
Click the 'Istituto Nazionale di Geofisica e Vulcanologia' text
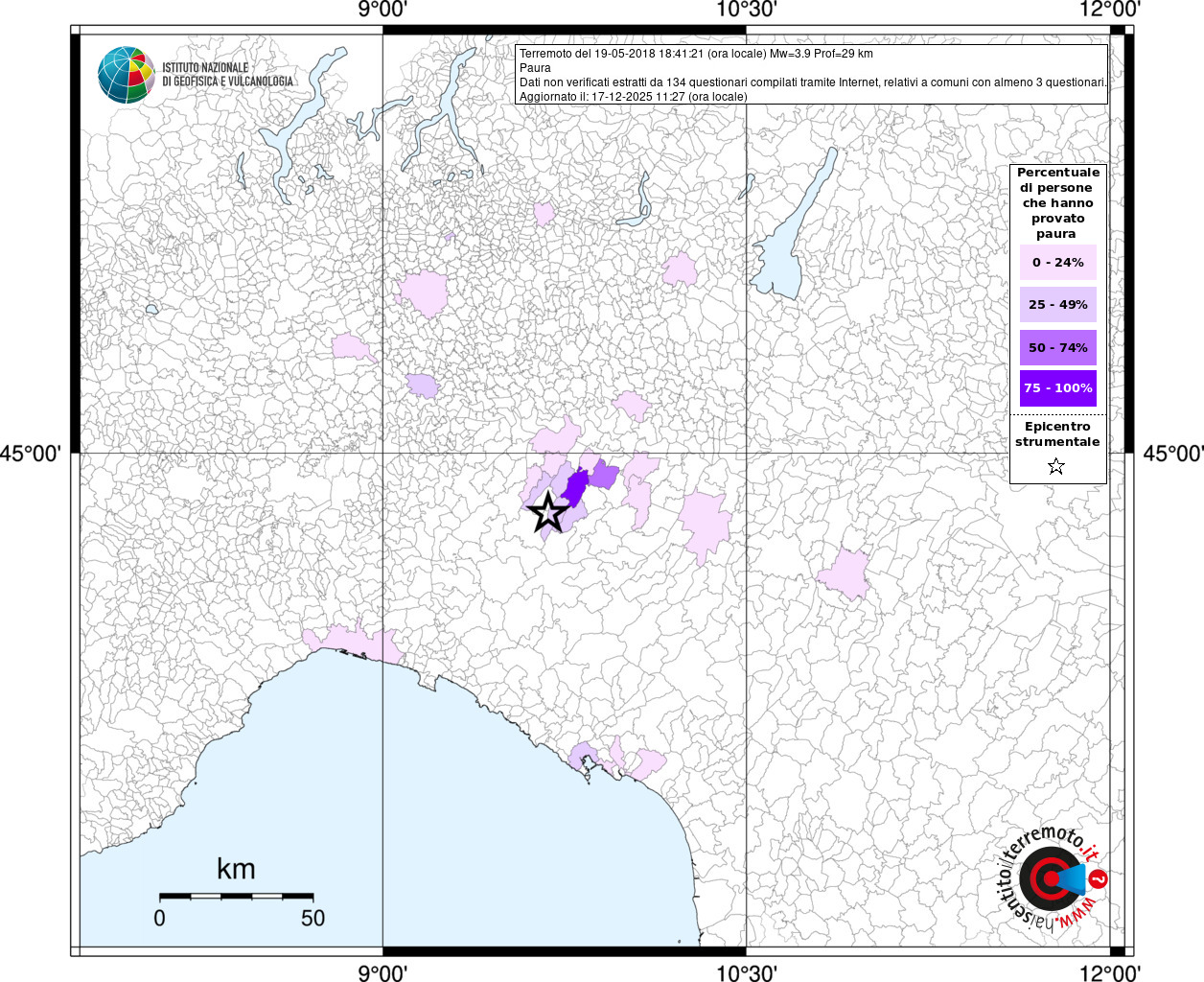(227, 75)
